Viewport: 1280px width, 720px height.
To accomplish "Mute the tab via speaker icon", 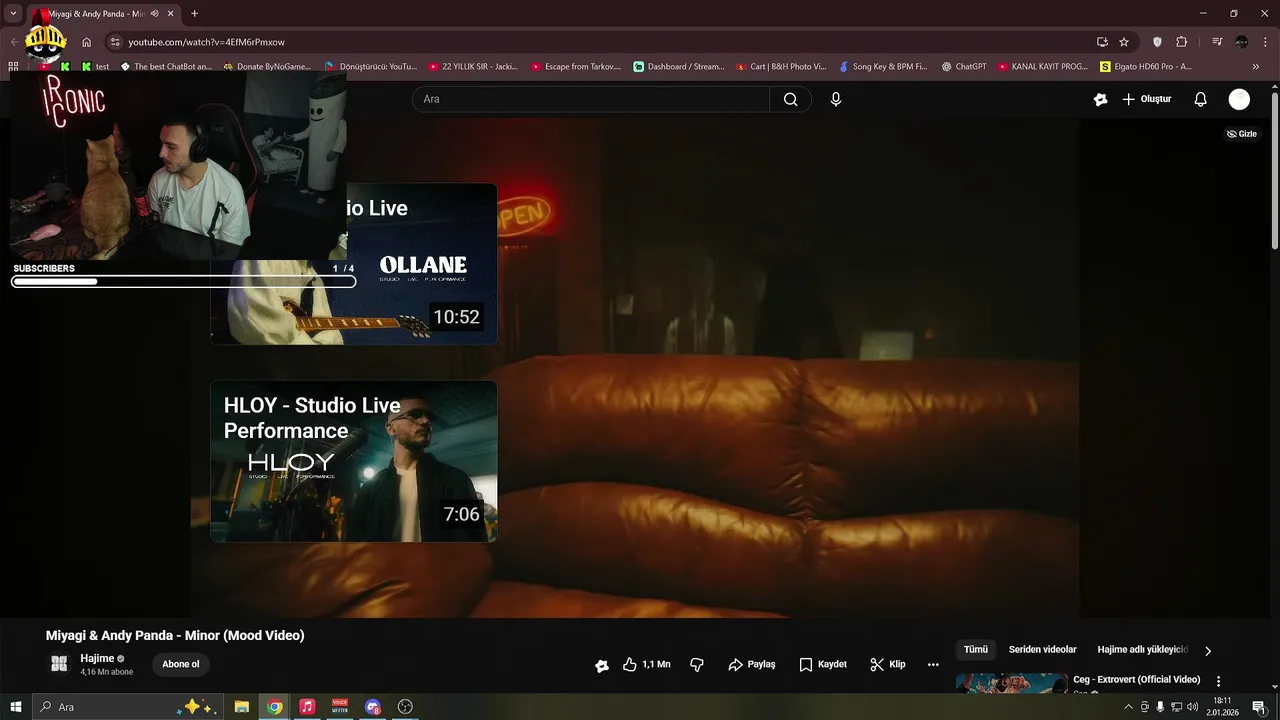I will click(155, 14).
